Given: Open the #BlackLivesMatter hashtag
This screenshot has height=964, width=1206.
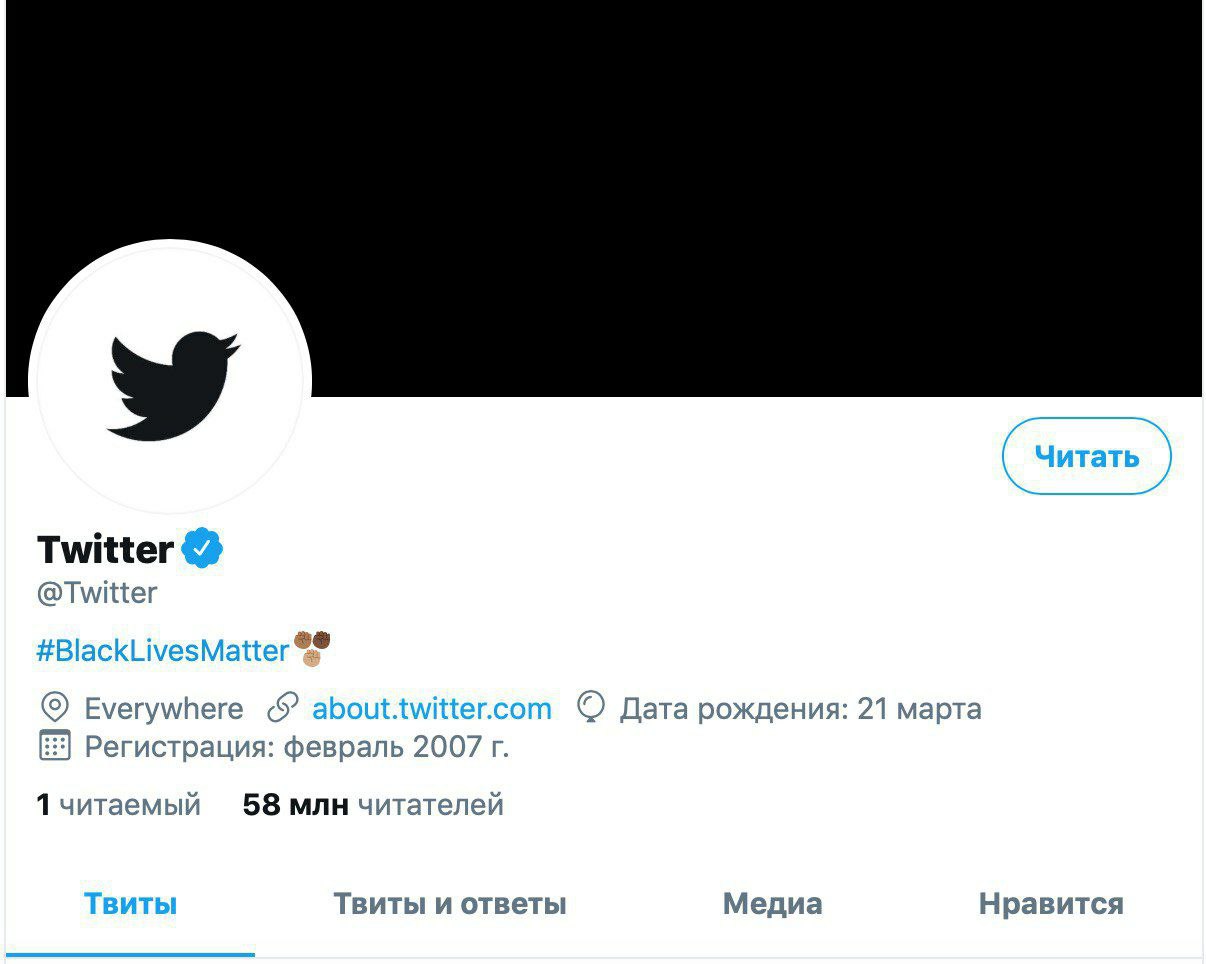Looking at the screenshot, I should coord(163,651).
